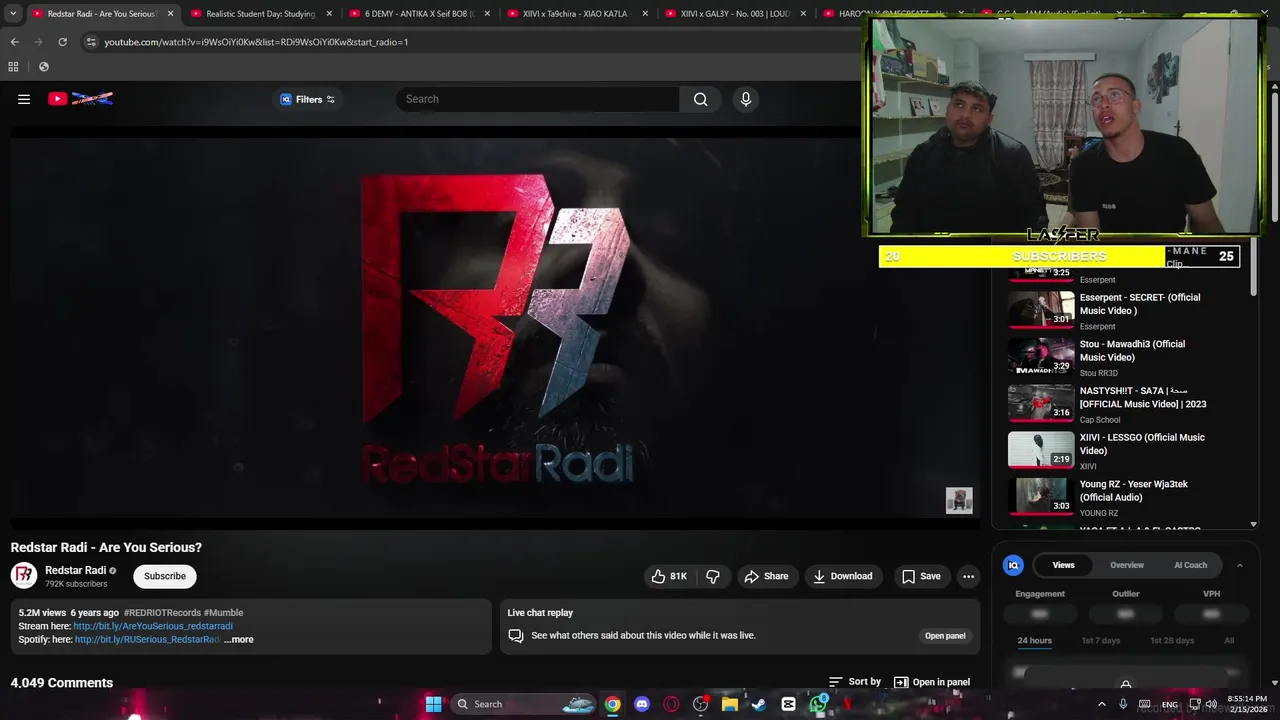1280x720 pixels.
Task: Switch to XIIVI x Ta9chira tab
Action: pos(576,14)
